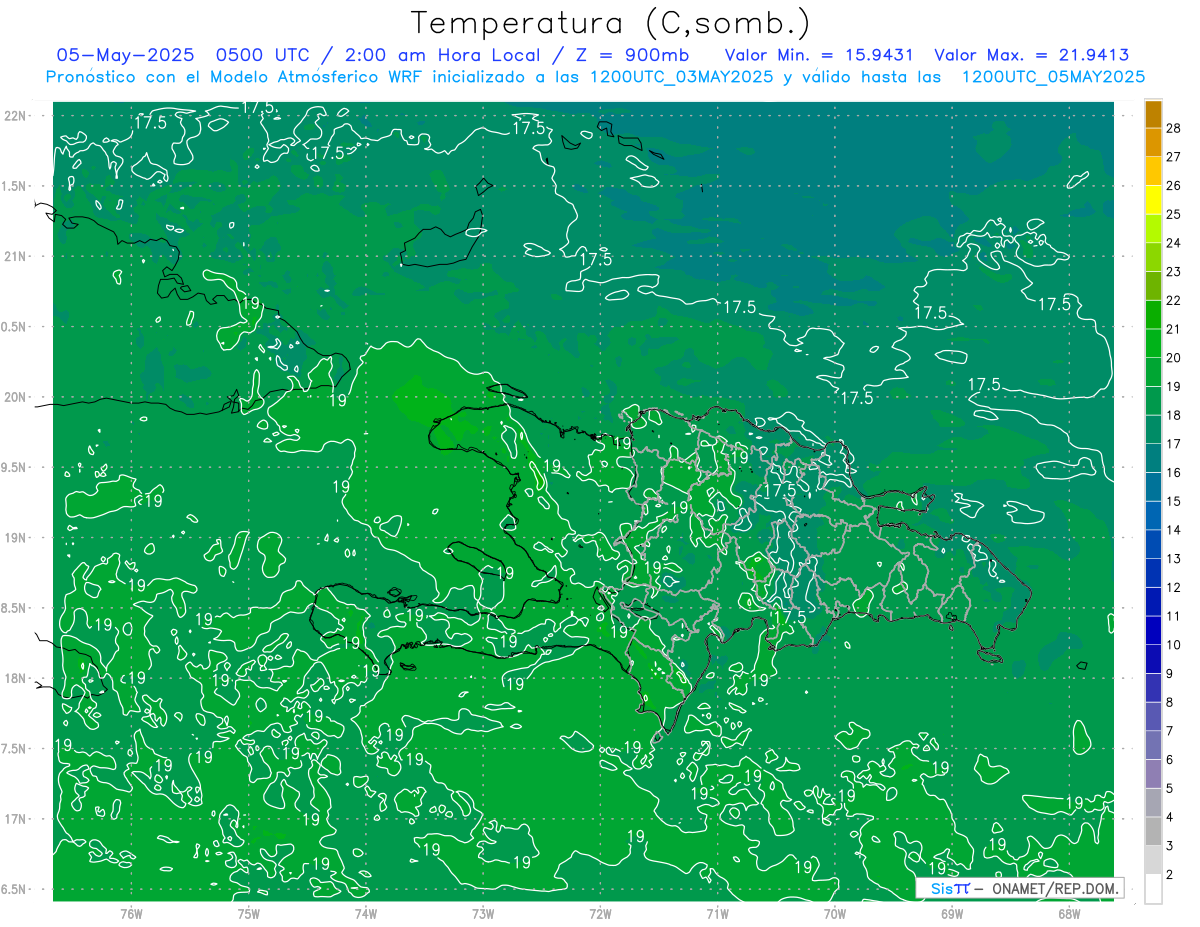The image size is (1200, 927).
Task: Click the 28 value on the color scale
Action: coord(1174,128)
